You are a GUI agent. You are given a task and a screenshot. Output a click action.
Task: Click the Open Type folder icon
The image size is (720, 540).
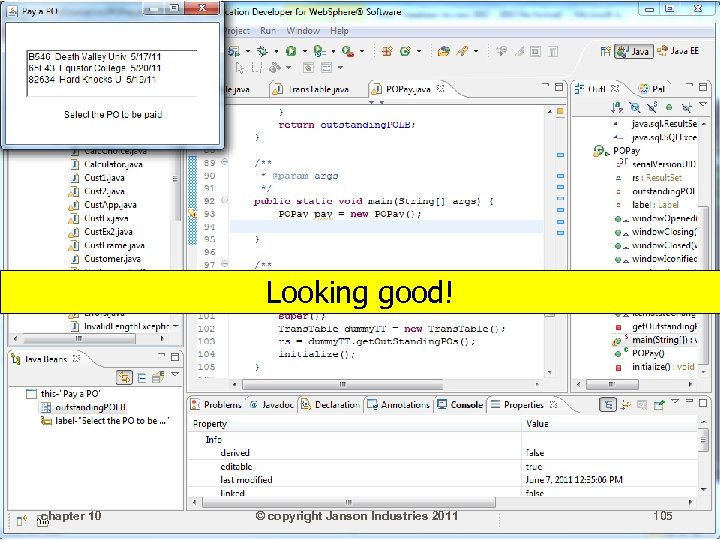click(x=444, y=51)
